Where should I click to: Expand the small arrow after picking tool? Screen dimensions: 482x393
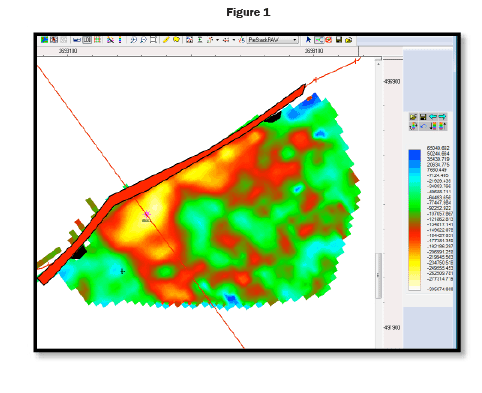(x=217, y=40)
